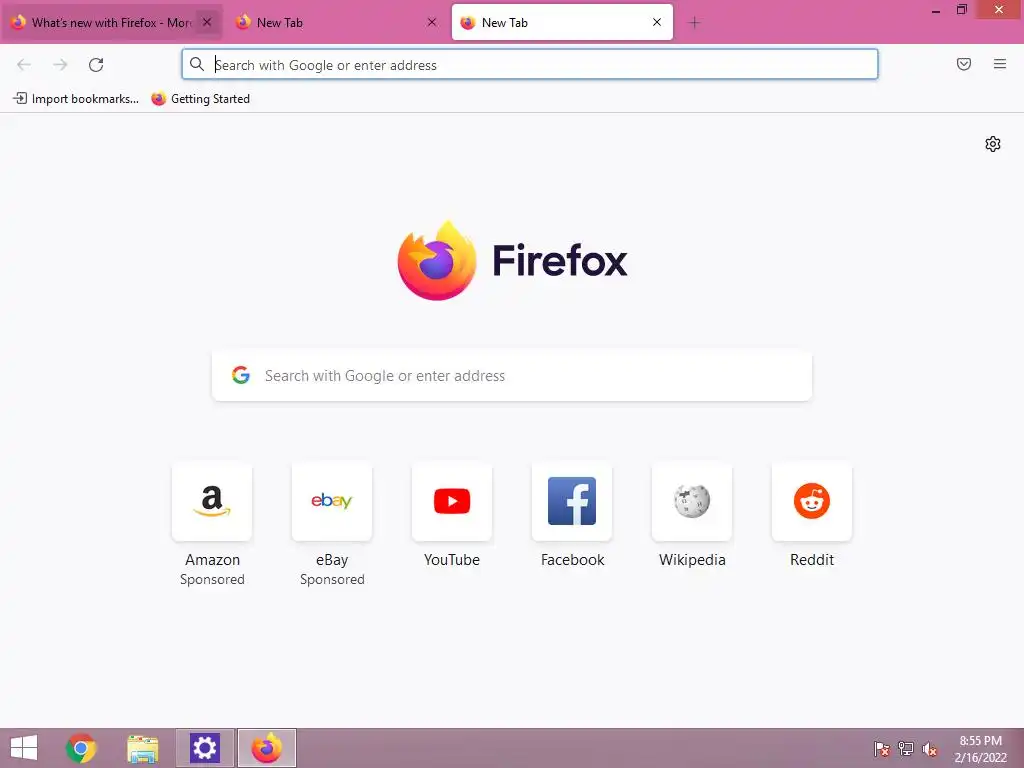Open Getting Started bookmark
Screen dimensions: 1024x768
tap(200, 99)
